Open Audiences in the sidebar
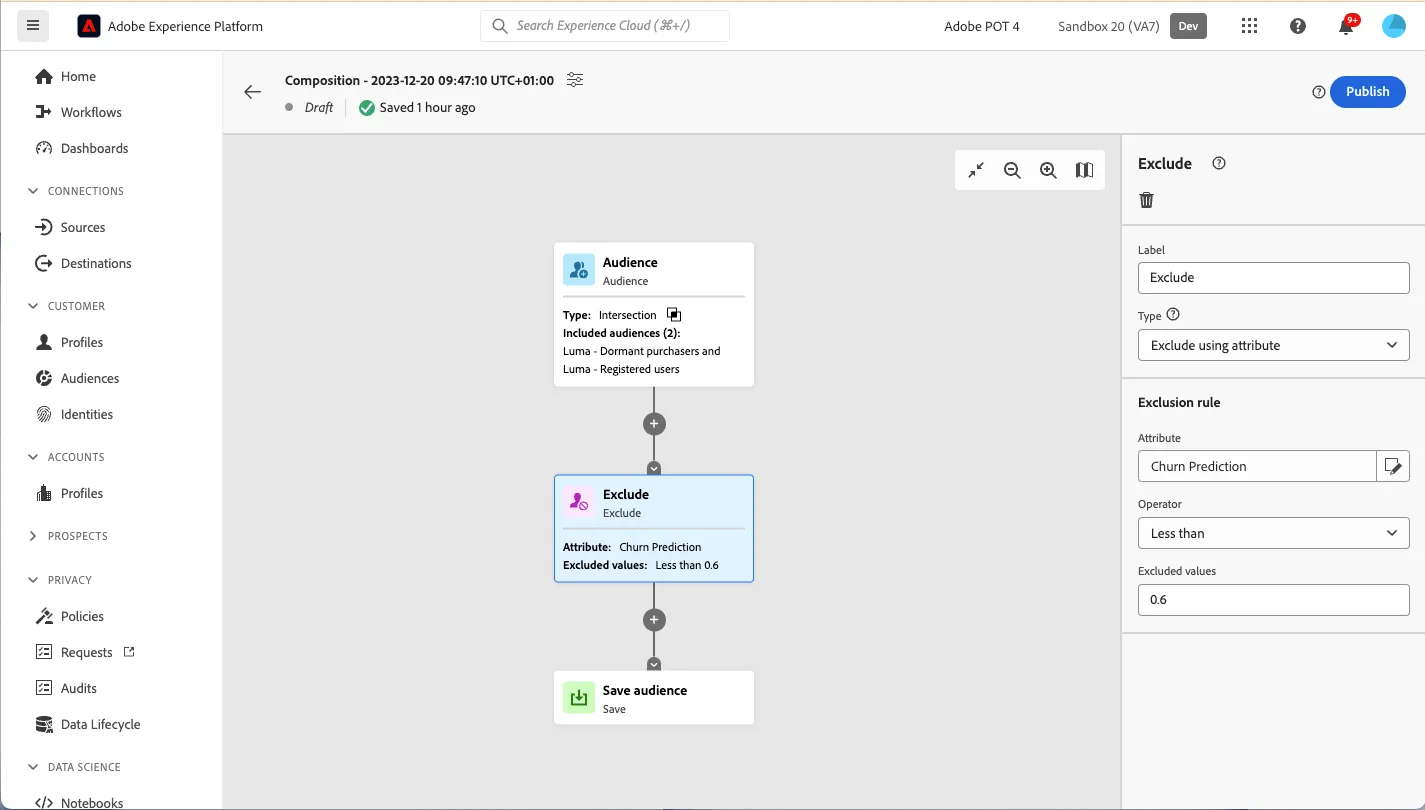The width and height of the screenshot is (1425, 810). (x=77, y=378)
